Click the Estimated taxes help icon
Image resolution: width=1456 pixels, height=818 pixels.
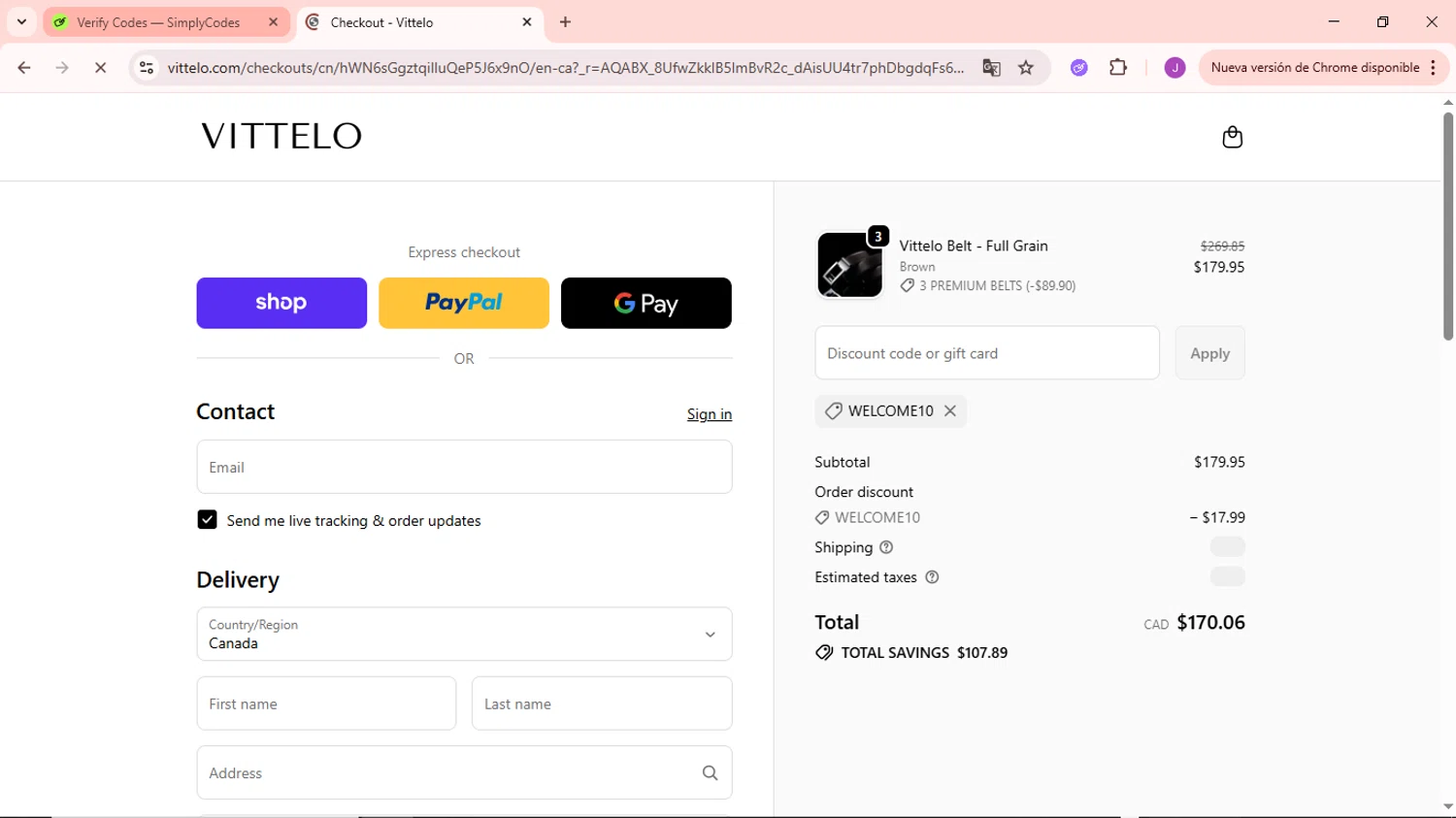[932, 577]
